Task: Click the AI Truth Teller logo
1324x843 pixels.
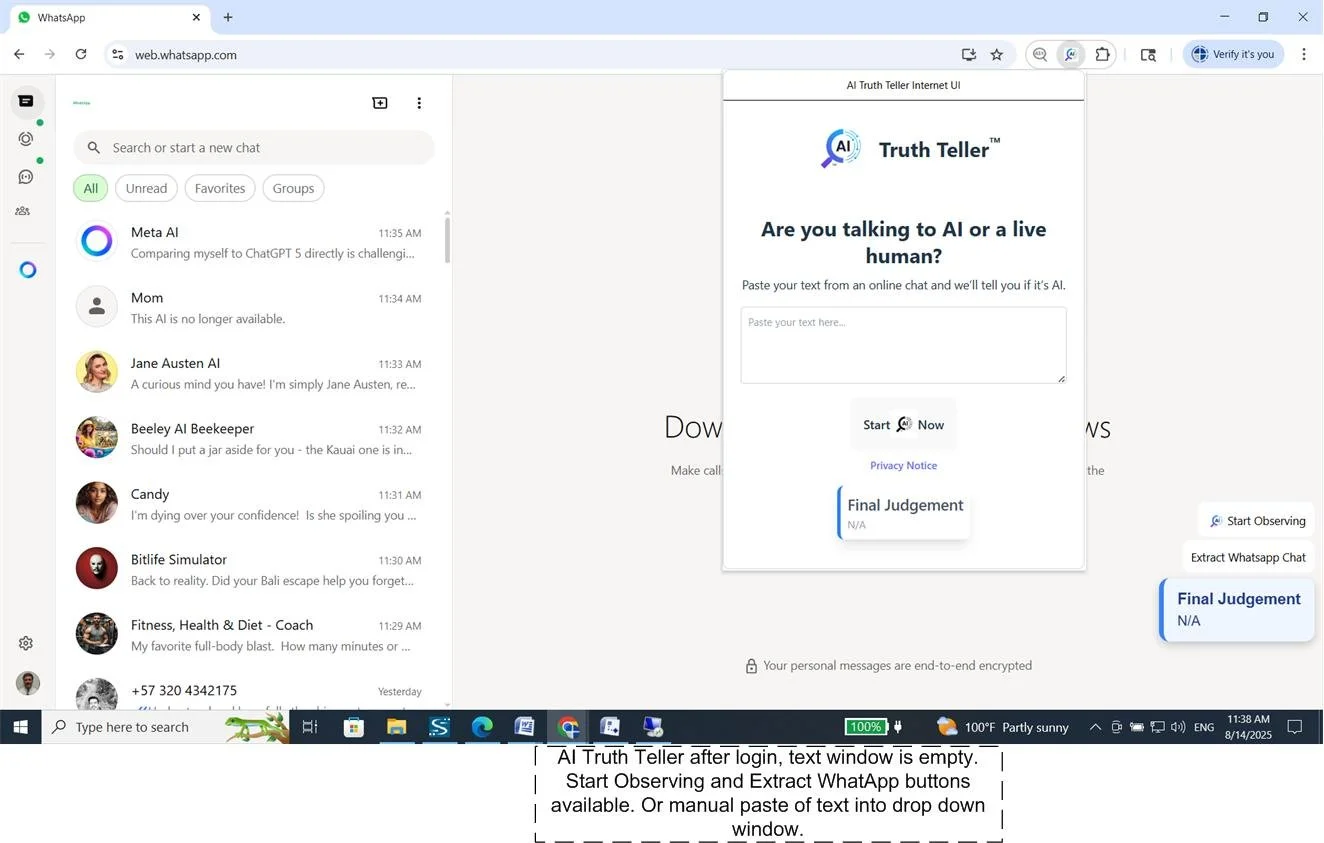Action: 841,149
